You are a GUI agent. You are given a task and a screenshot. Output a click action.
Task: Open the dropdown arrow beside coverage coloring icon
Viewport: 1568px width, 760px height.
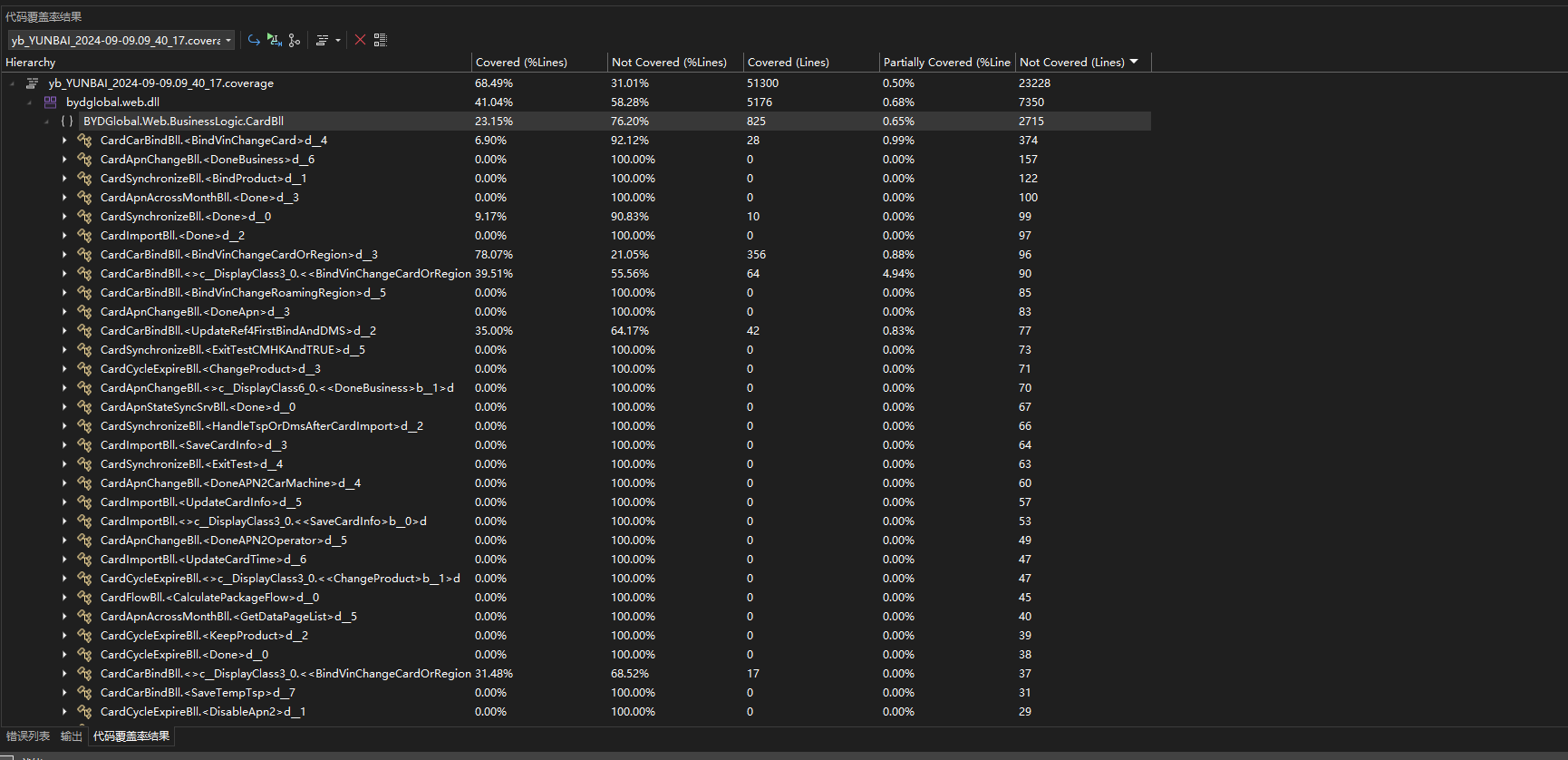point(338,40)
